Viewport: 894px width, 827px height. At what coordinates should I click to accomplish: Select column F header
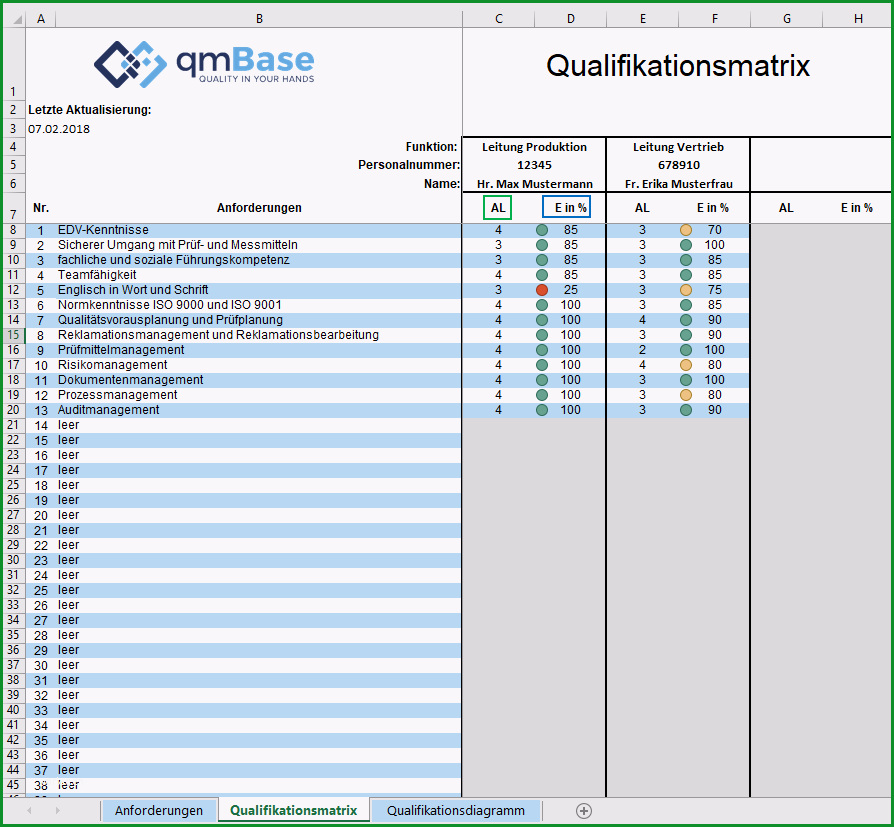[714, 19]
